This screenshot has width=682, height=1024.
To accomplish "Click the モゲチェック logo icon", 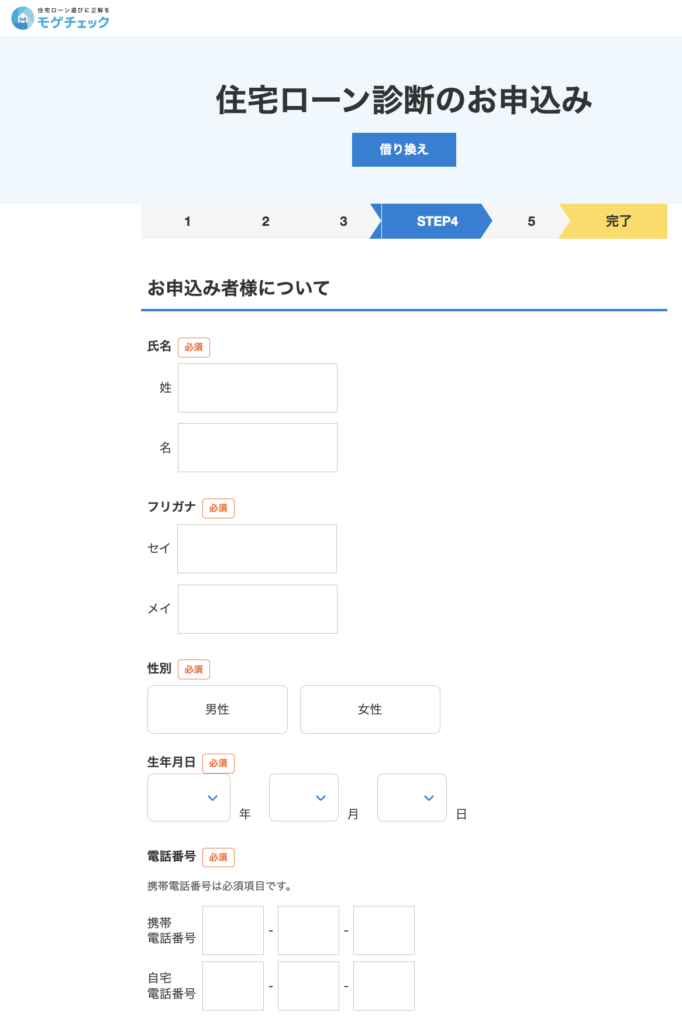I will pyautogui.click(x=22, y=18).
